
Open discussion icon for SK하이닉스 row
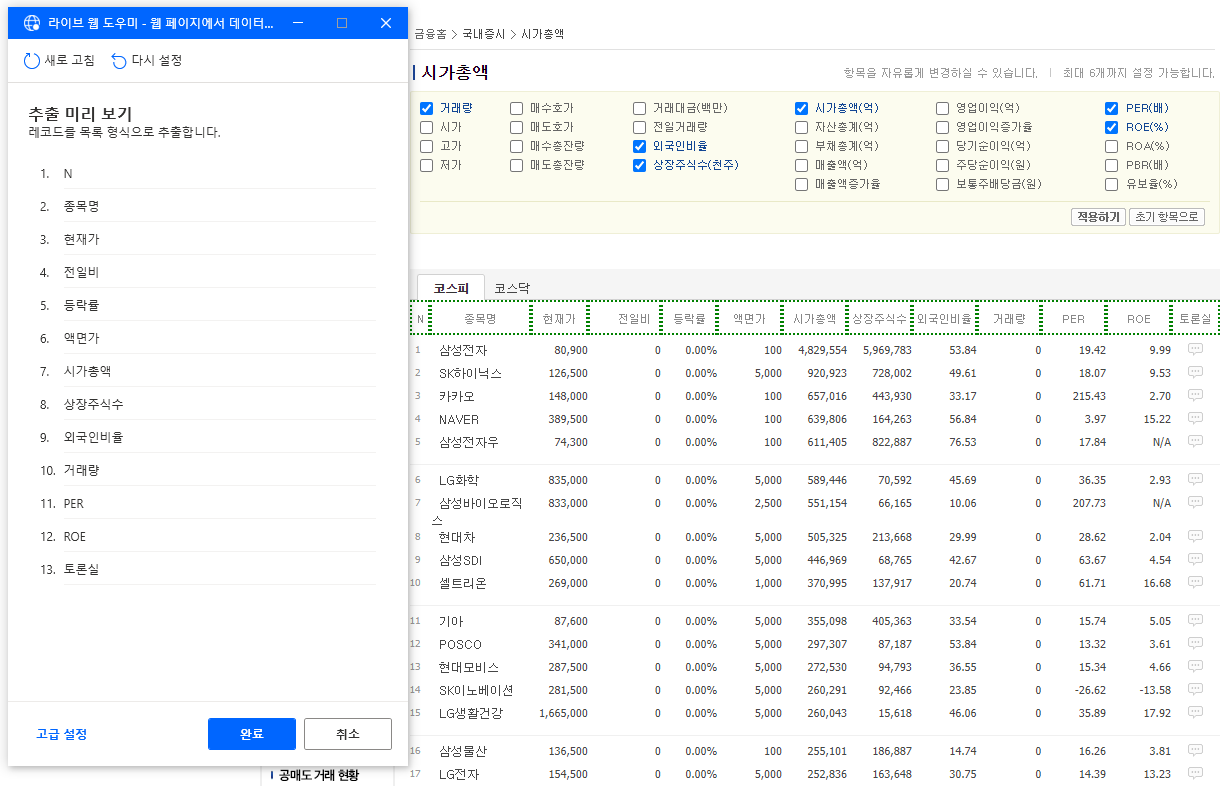click(1195, 373)
